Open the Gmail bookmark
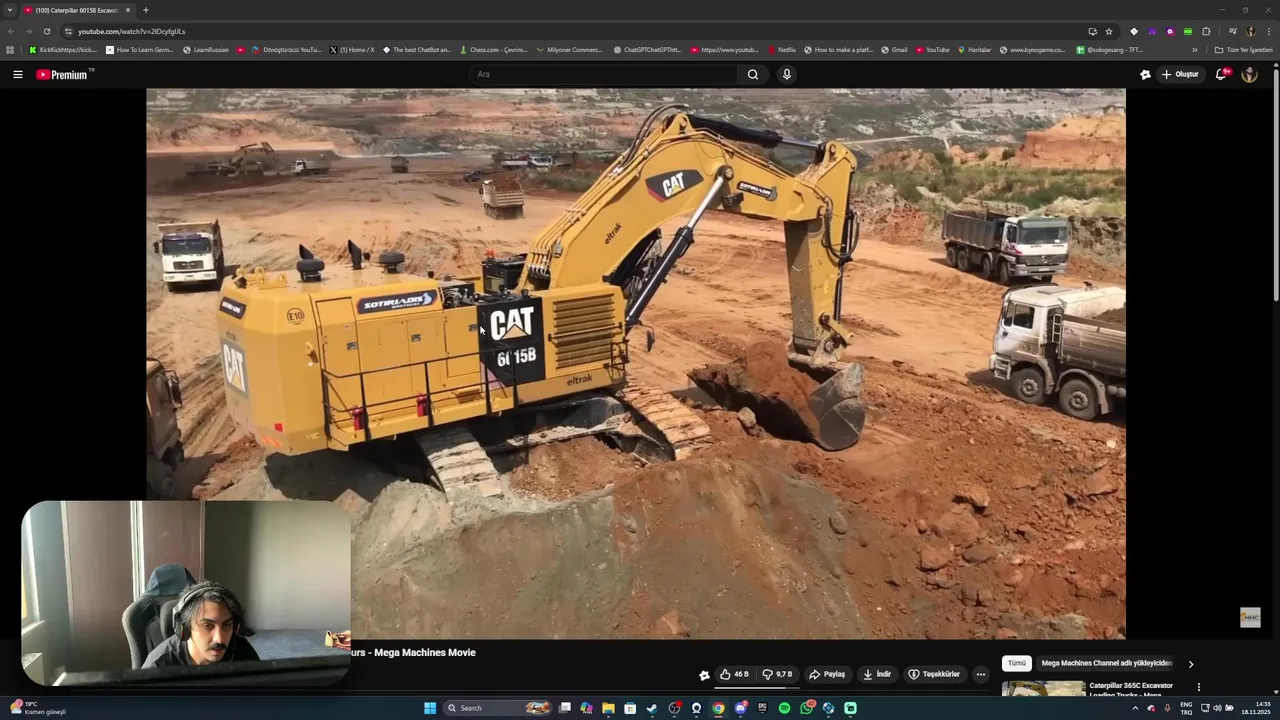The width and height of the screenshot is (1280, 720). click(894, 50)
